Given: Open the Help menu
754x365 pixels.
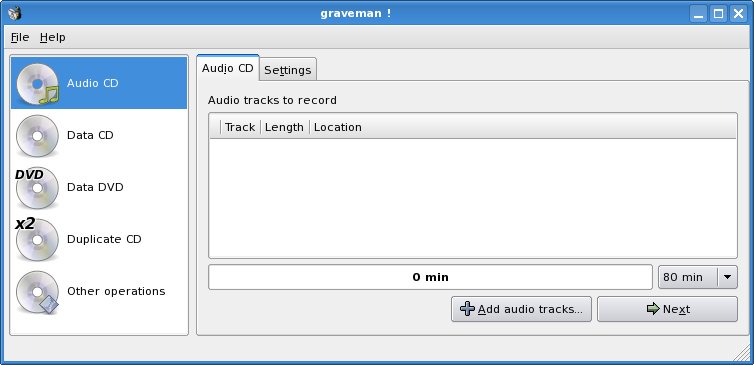Looking at the screenshot, I should 52,37.
